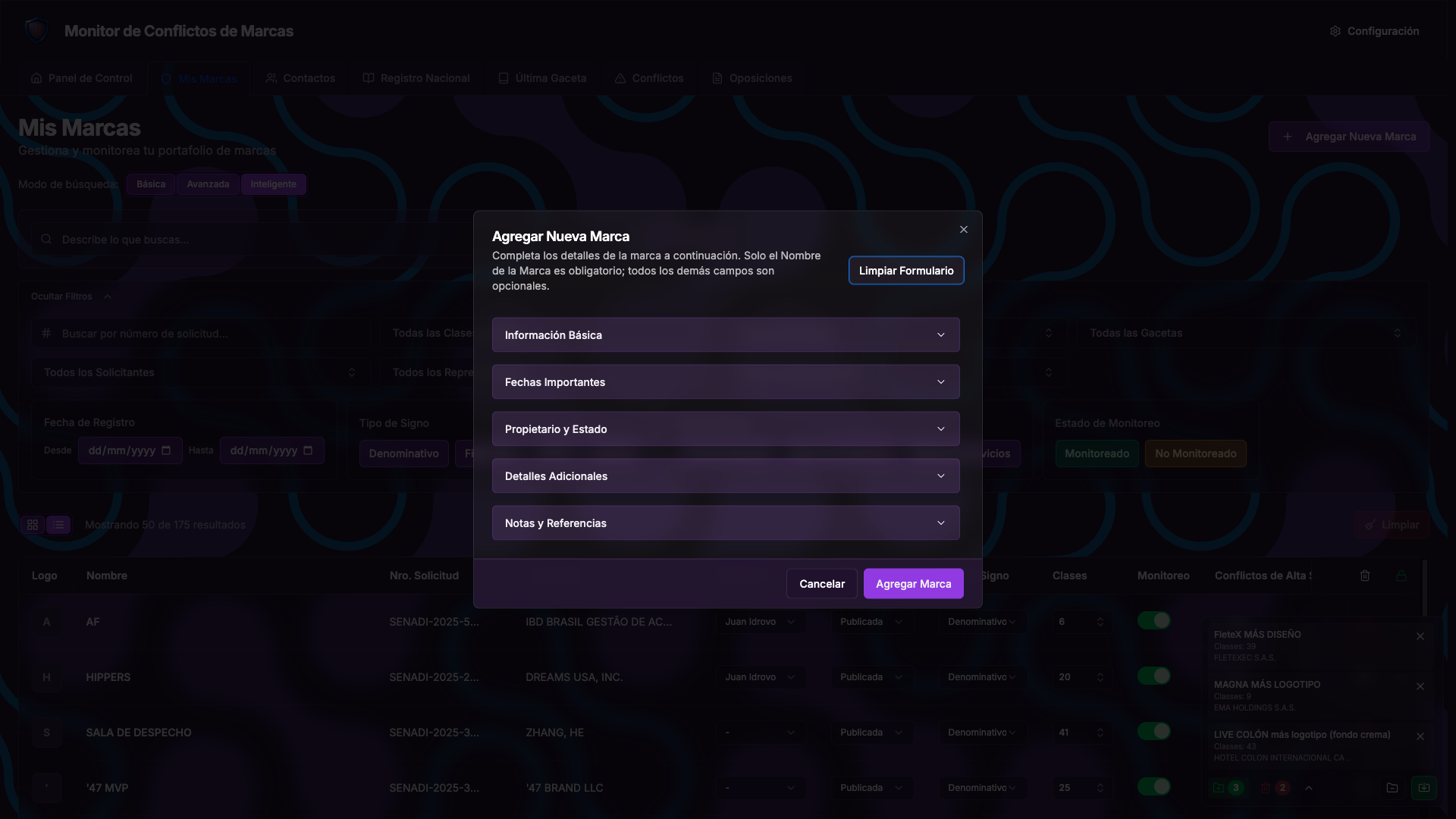The image size is (1456, 819).
Task: Open the Registro Nacional tab
Action: coord(416,77)
